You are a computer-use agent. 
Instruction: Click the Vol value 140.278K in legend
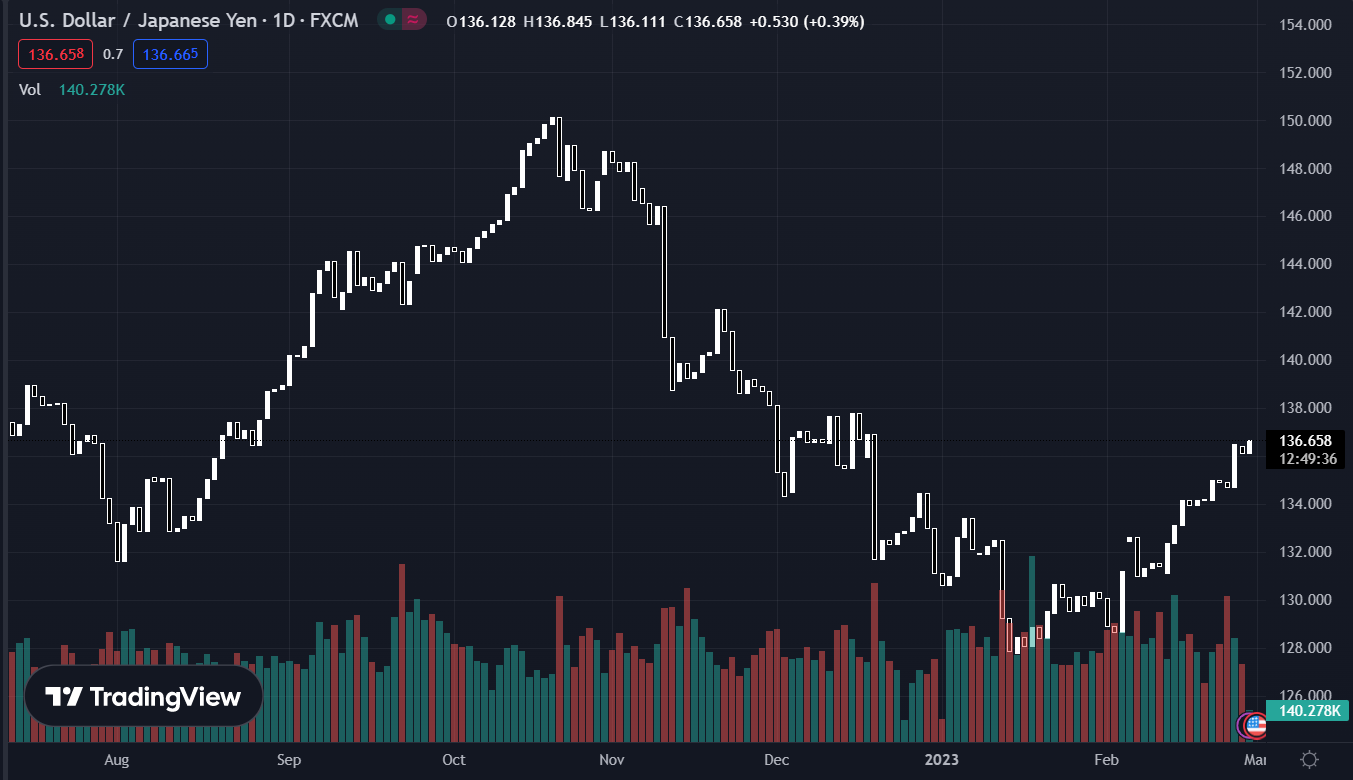(x=92, y=90)
